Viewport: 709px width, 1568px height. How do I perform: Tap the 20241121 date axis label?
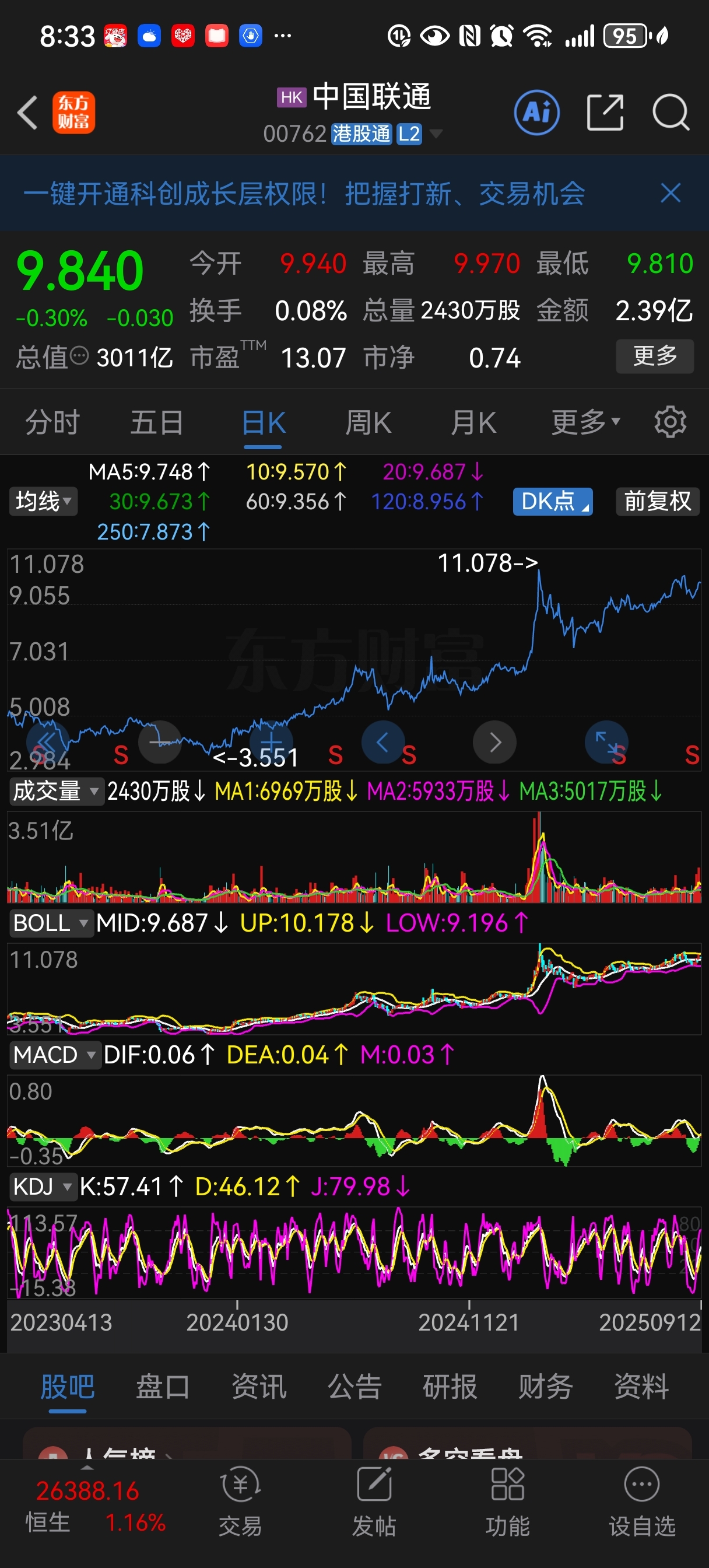tap(469, 1322)
